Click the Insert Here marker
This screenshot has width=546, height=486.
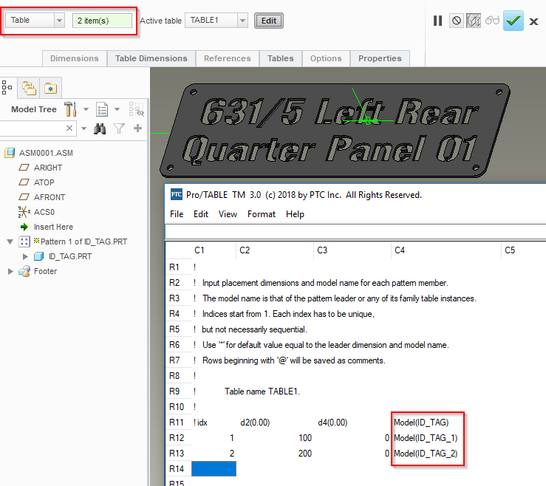[53, 227]
